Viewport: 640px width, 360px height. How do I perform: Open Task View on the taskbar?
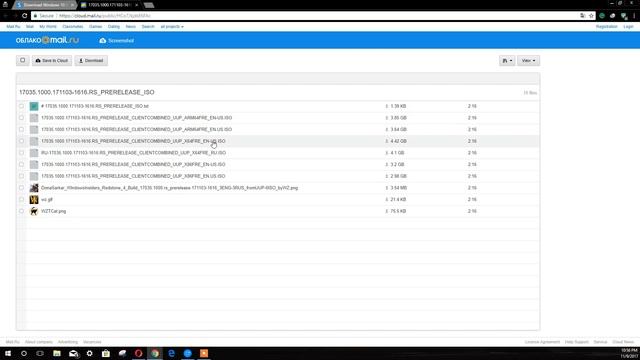click(x=40, y=353)
